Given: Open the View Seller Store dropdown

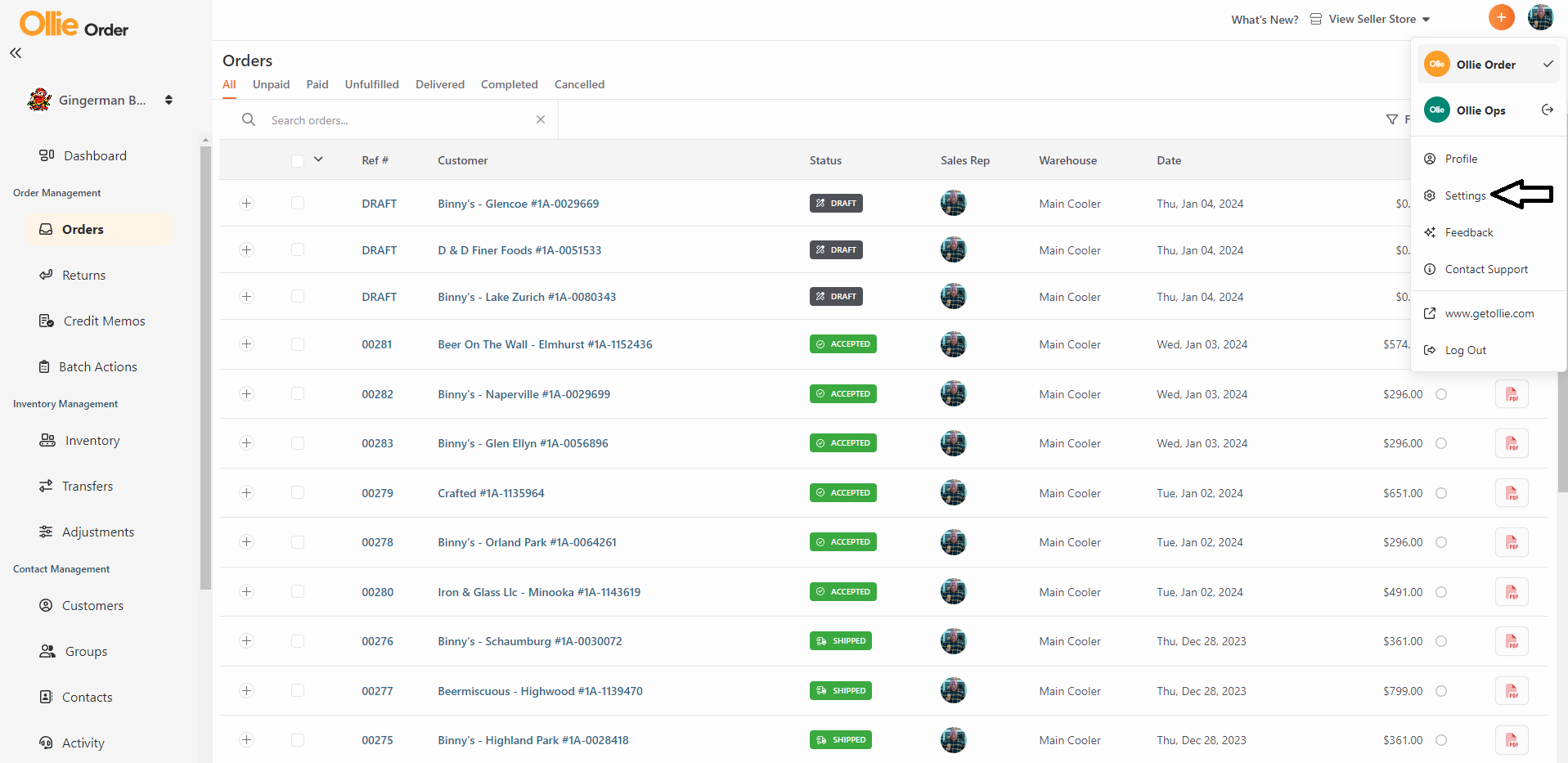Looking at the screenshot, I should (x=1370, y=19).
